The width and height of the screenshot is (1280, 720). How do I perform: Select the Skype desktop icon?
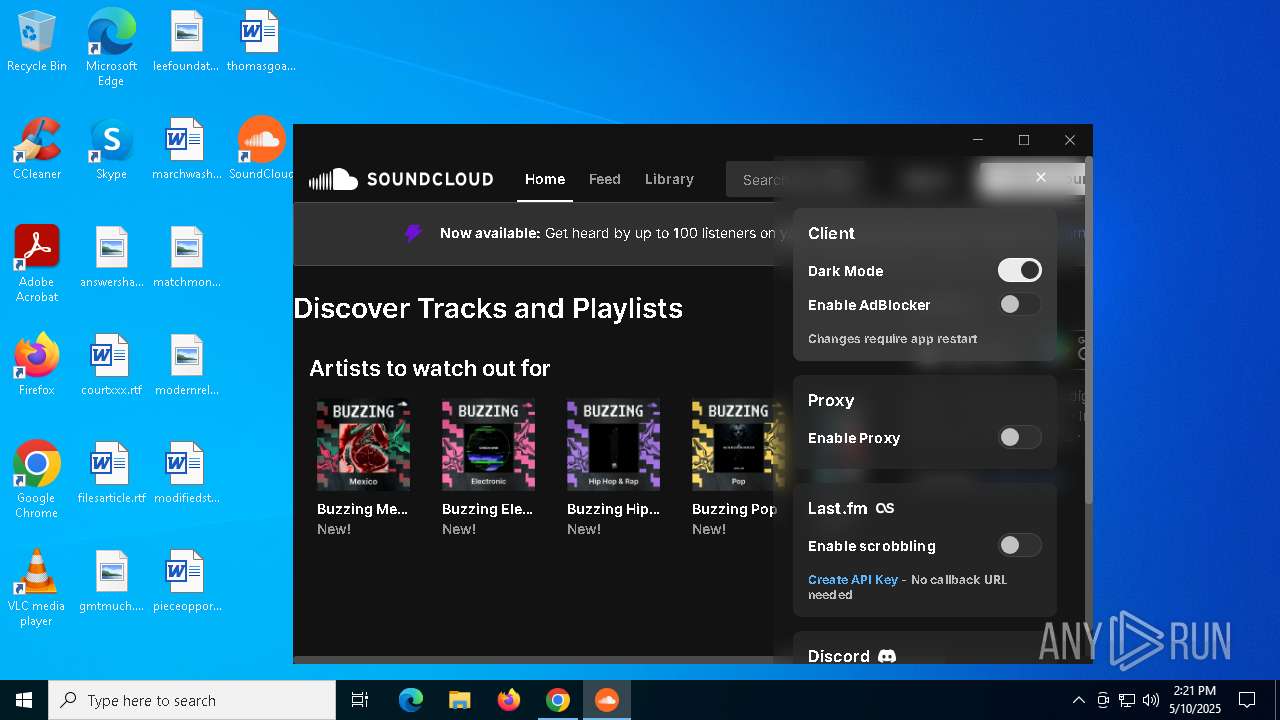(x=111, y=148)
